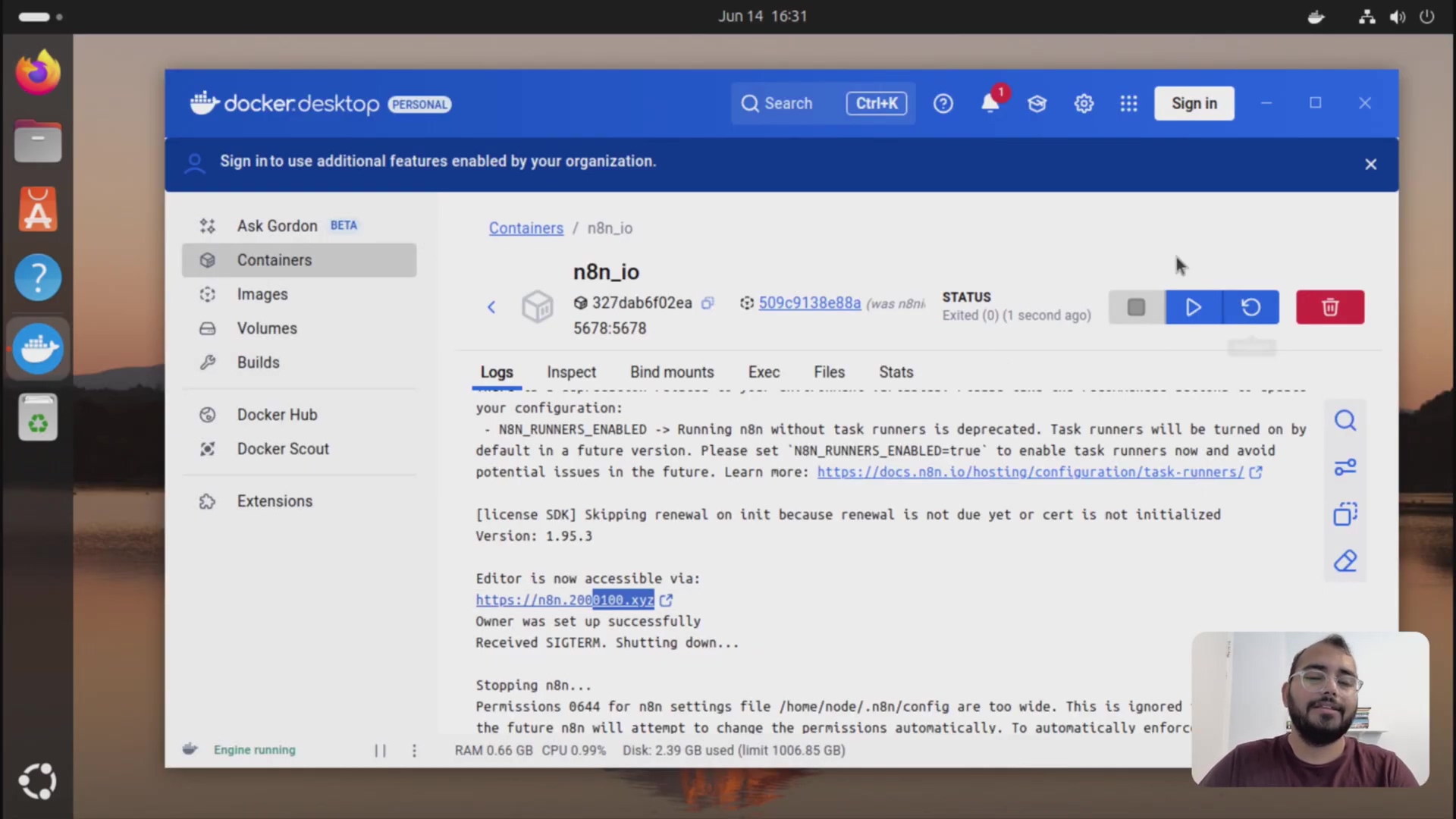The image size is (1456, 819).
Task: Dismiss the sign-in banner
Action: tap(1370, 164)
